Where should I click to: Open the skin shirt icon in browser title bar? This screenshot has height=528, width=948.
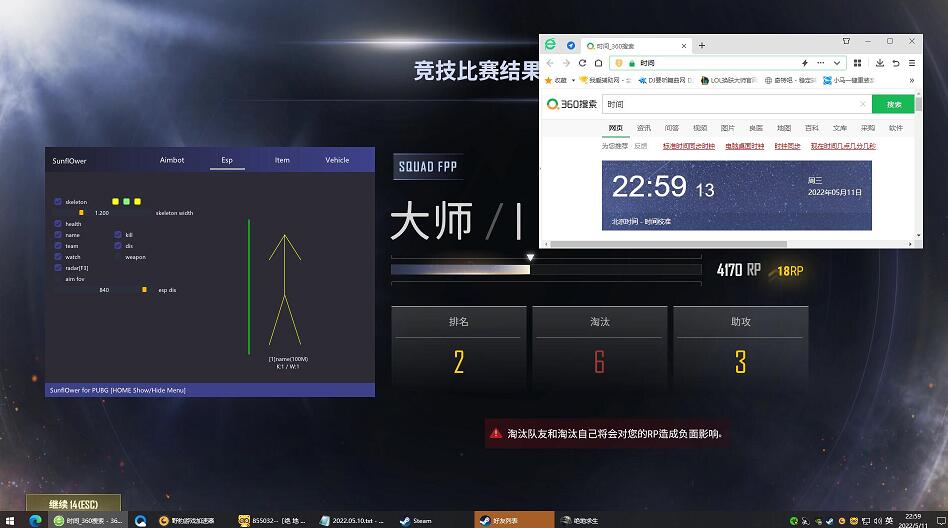tap(846, 41)
